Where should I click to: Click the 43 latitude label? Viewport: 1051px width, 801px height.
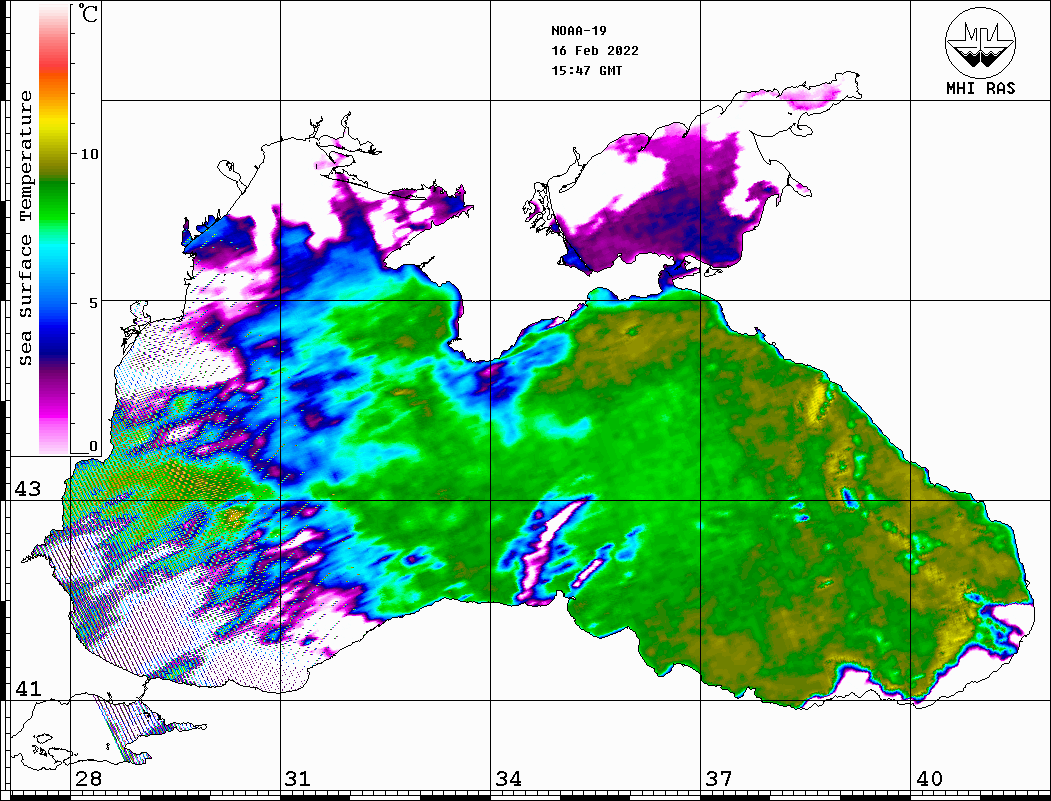(27, 489)
